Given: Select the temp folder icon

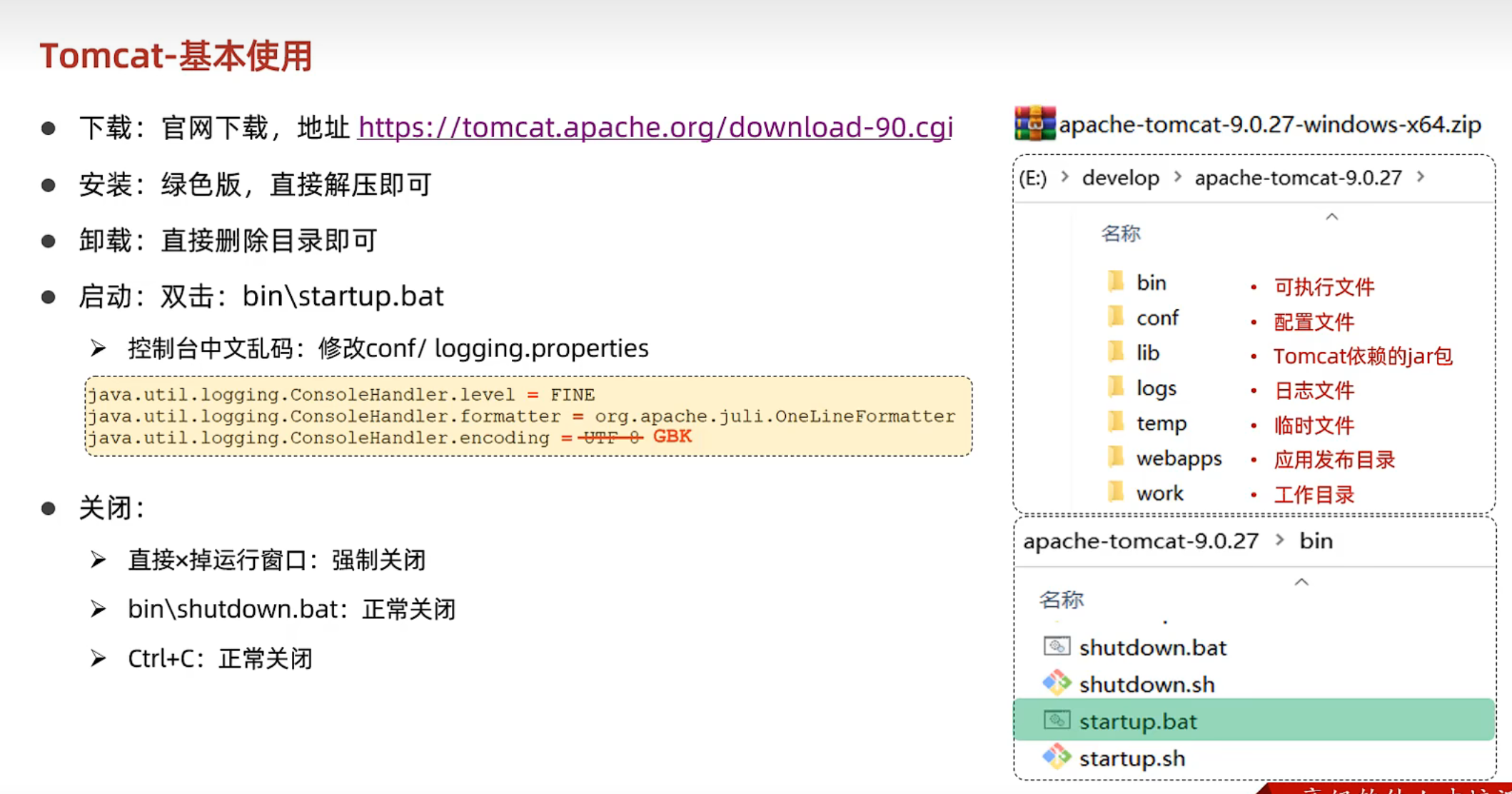Looking at the screenshot, I should (1116, 422).
